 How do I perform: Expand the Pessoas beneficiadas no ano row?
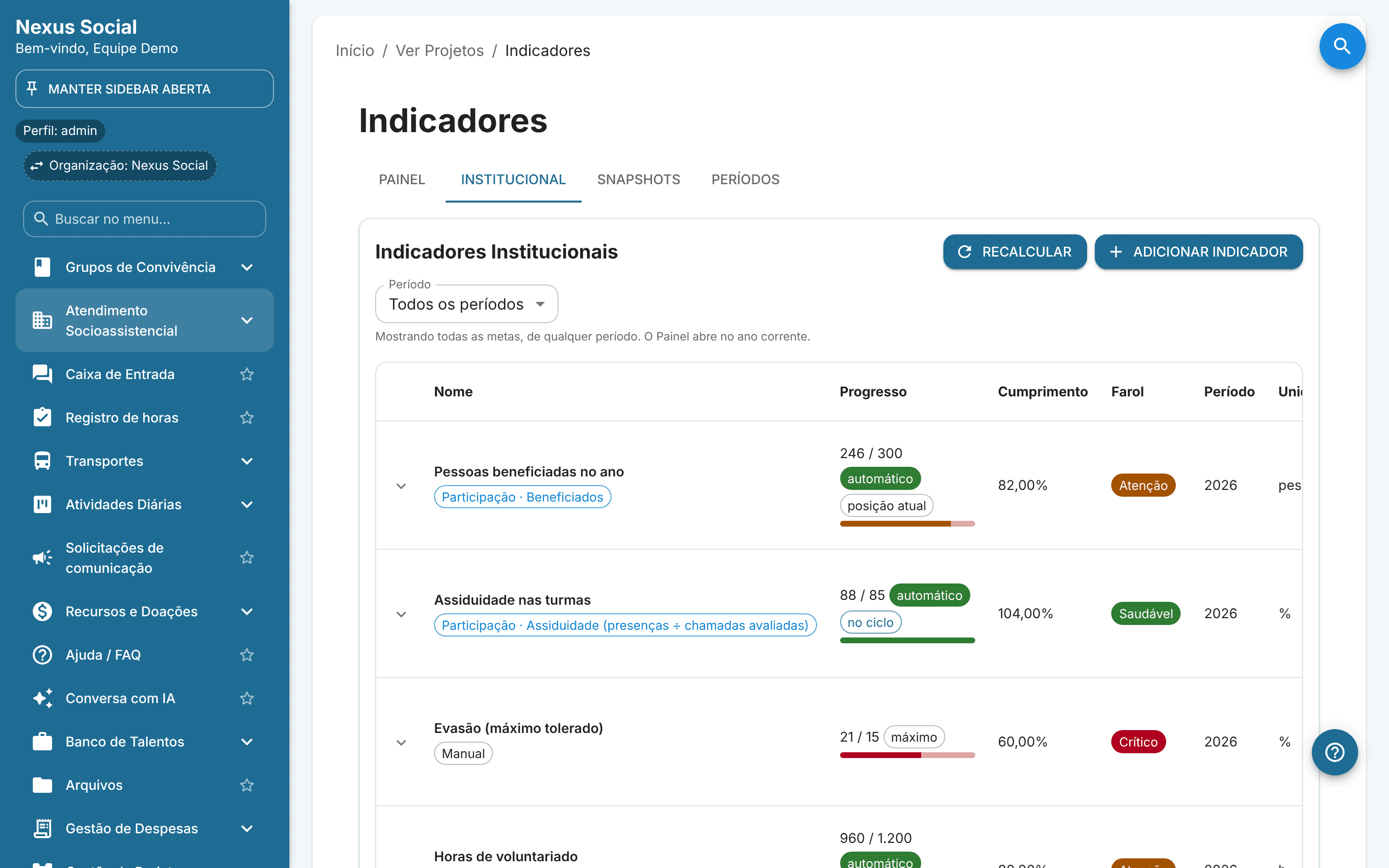coord(401,486)
